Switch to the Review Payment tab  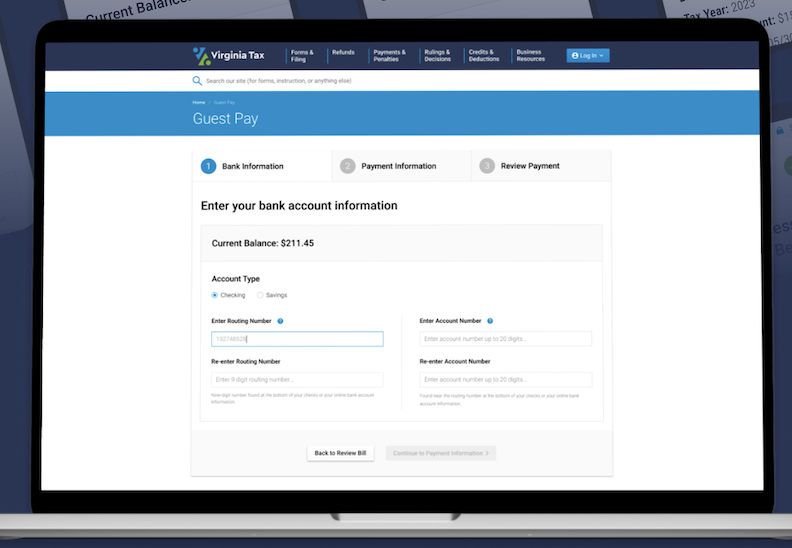click(x=530, y=166)
